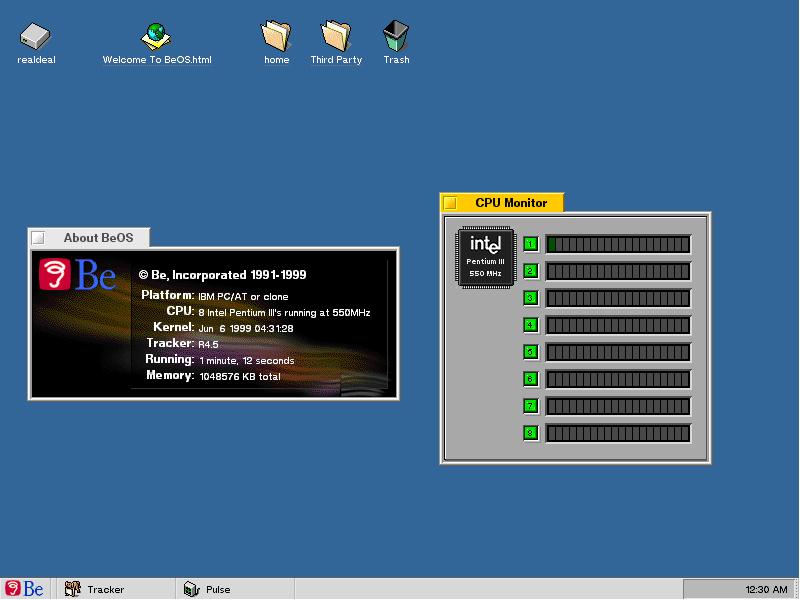Click the small square on the About BeOS tab
The image size is (800, 600).
tap(38, 238)
